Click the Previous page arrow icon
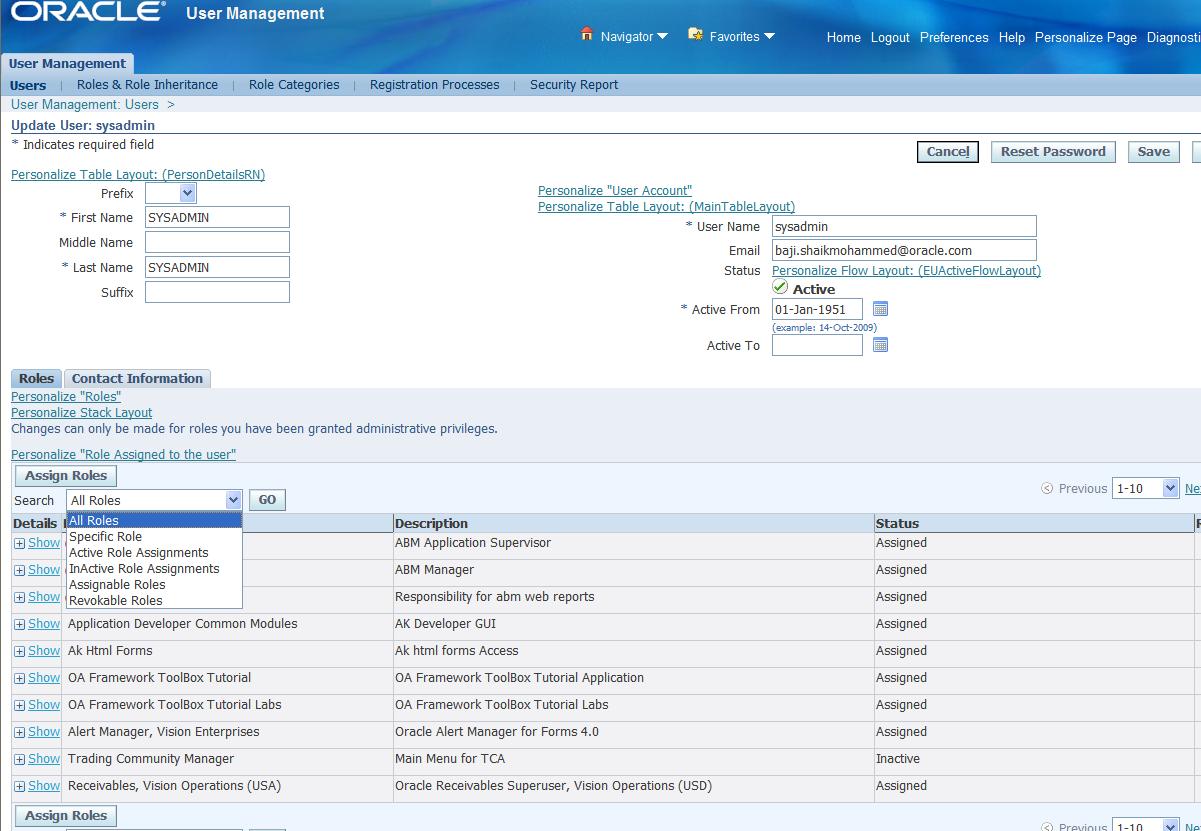The height and width of the screenshot is (831, 1201). pos(1047,489)
